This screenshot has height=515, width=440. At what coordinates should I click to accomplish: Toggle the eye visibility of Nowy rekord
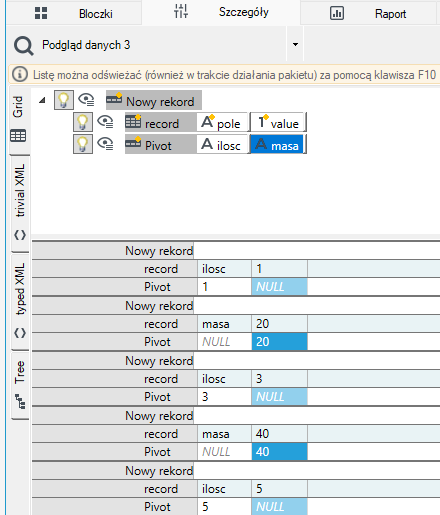coord(86,100)
